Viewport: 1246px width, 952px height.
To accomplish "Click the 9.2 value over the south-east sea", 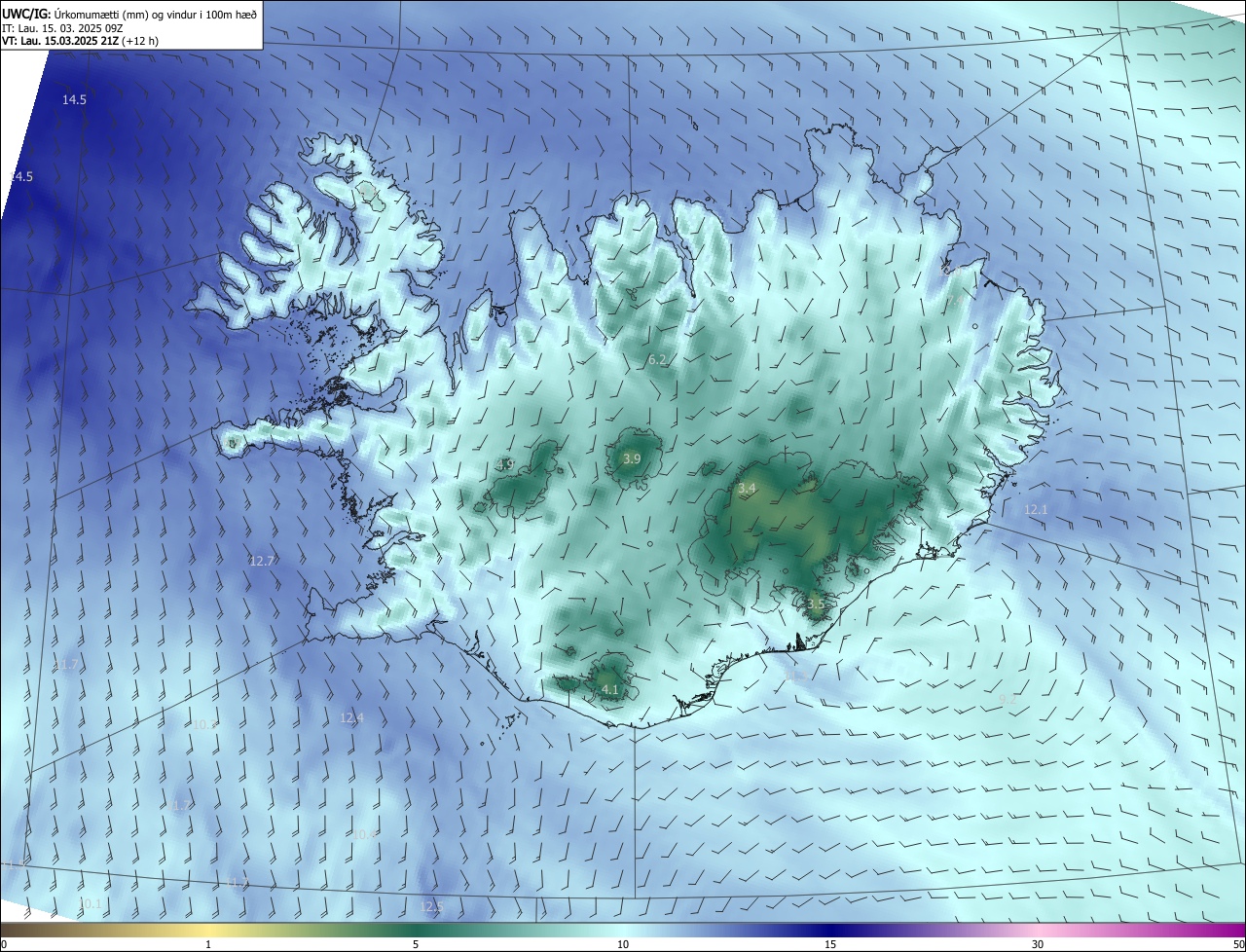I will (x=1008, y=699).
